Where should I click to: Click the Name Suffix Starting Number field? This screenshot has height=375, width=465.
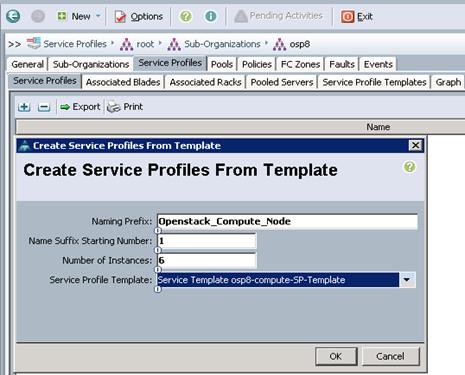click(x=206, y=241)
